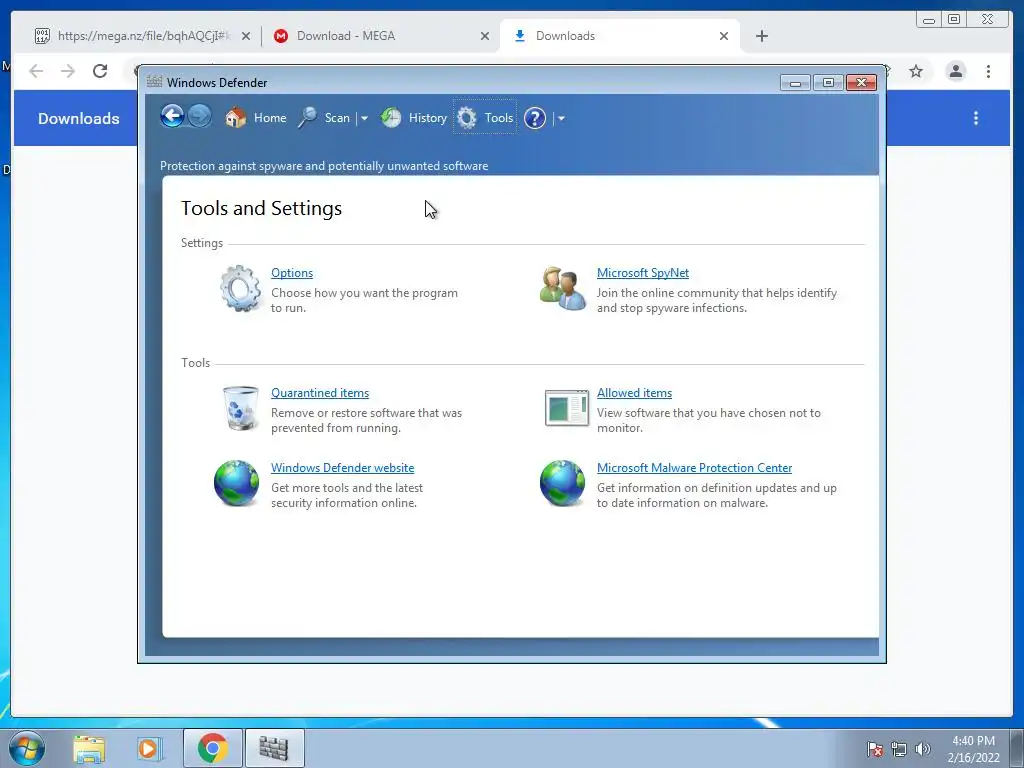Click the Options gear icon
Viewport: 1024px width, 768px height.
point(240,288)
